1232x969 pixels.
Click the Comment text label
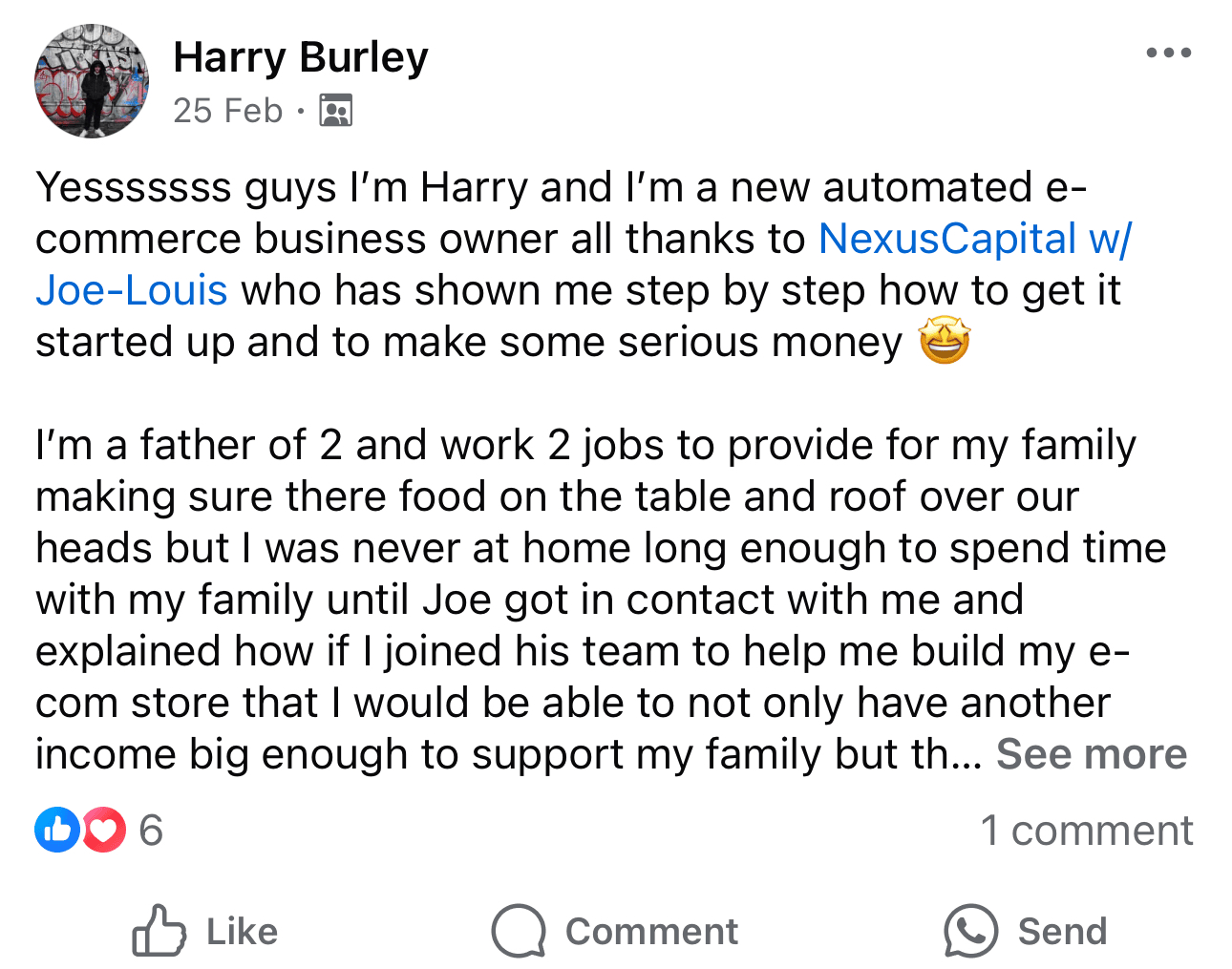tap(651, 932)
